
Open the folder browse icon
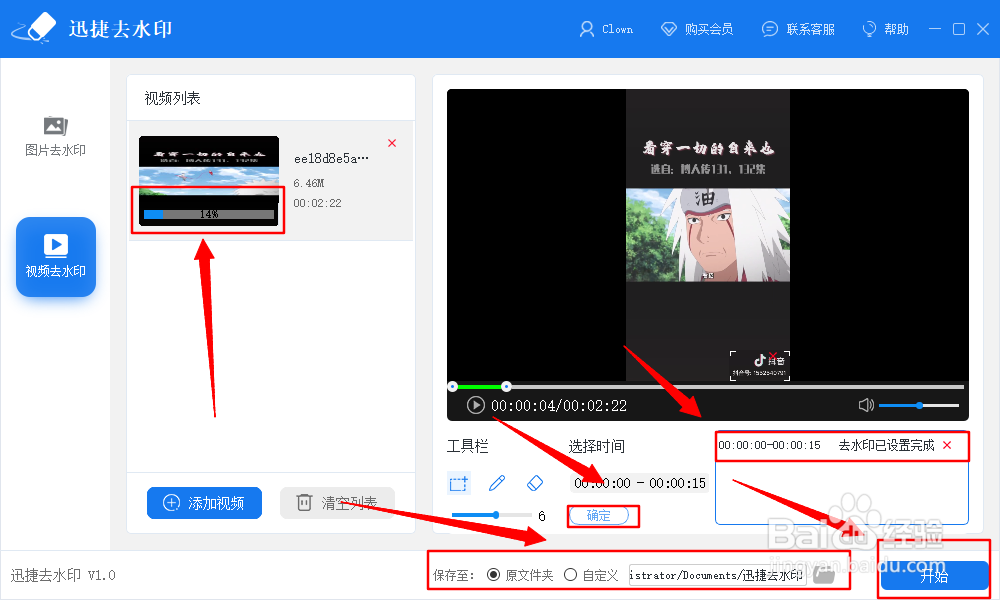(824, 575)
